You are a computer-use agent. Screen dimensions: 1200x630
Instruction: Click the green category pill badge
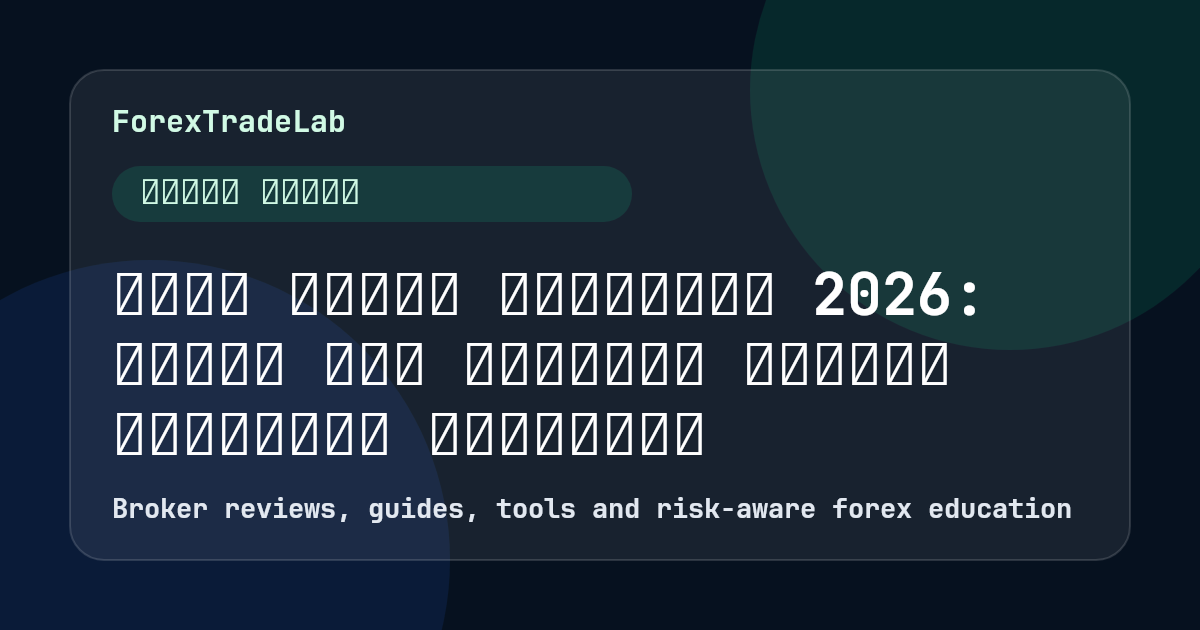[372, 193]
